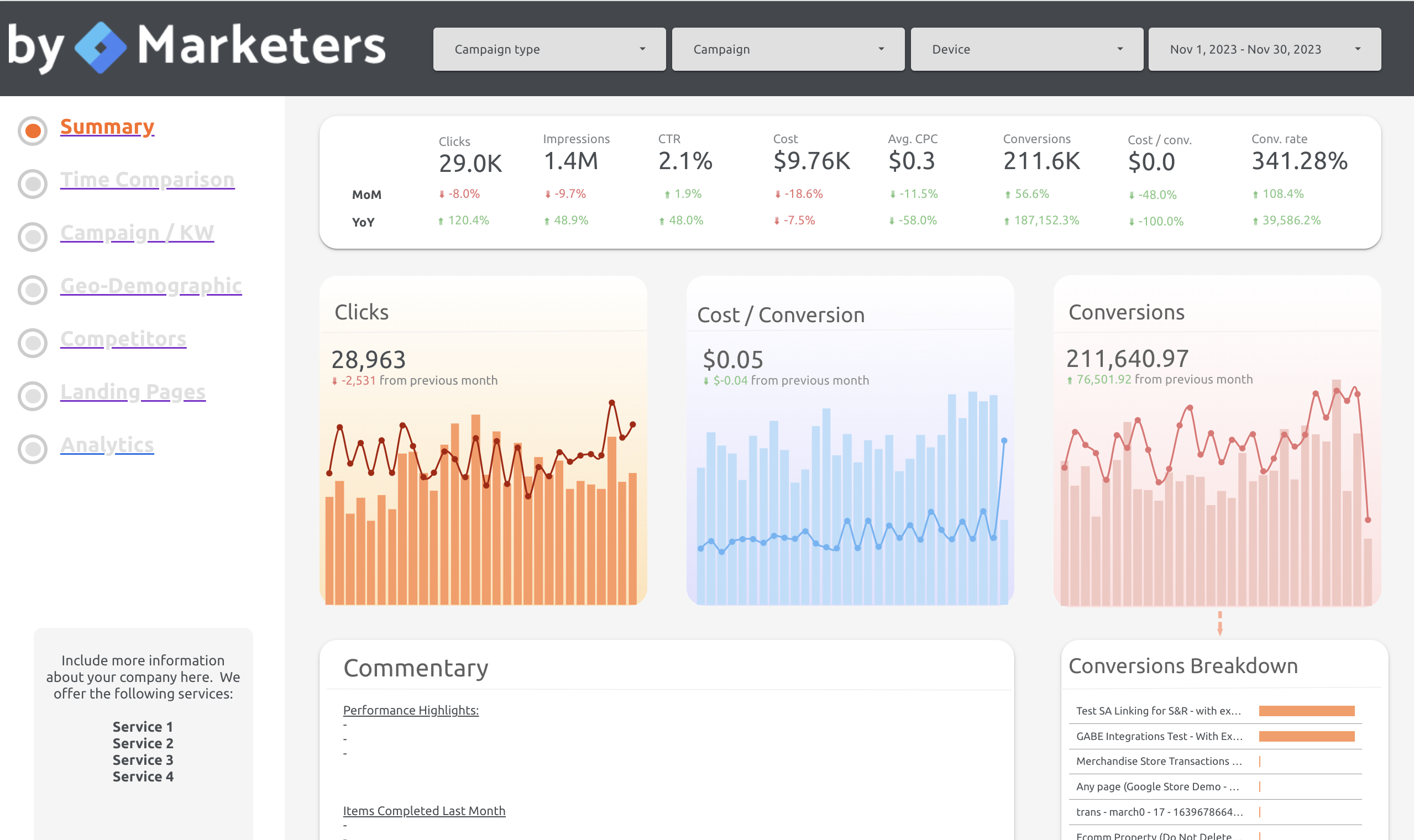Click the Test SA Linking orange bar
This screenshot has width=1414, height=840.
(1307, 711)
